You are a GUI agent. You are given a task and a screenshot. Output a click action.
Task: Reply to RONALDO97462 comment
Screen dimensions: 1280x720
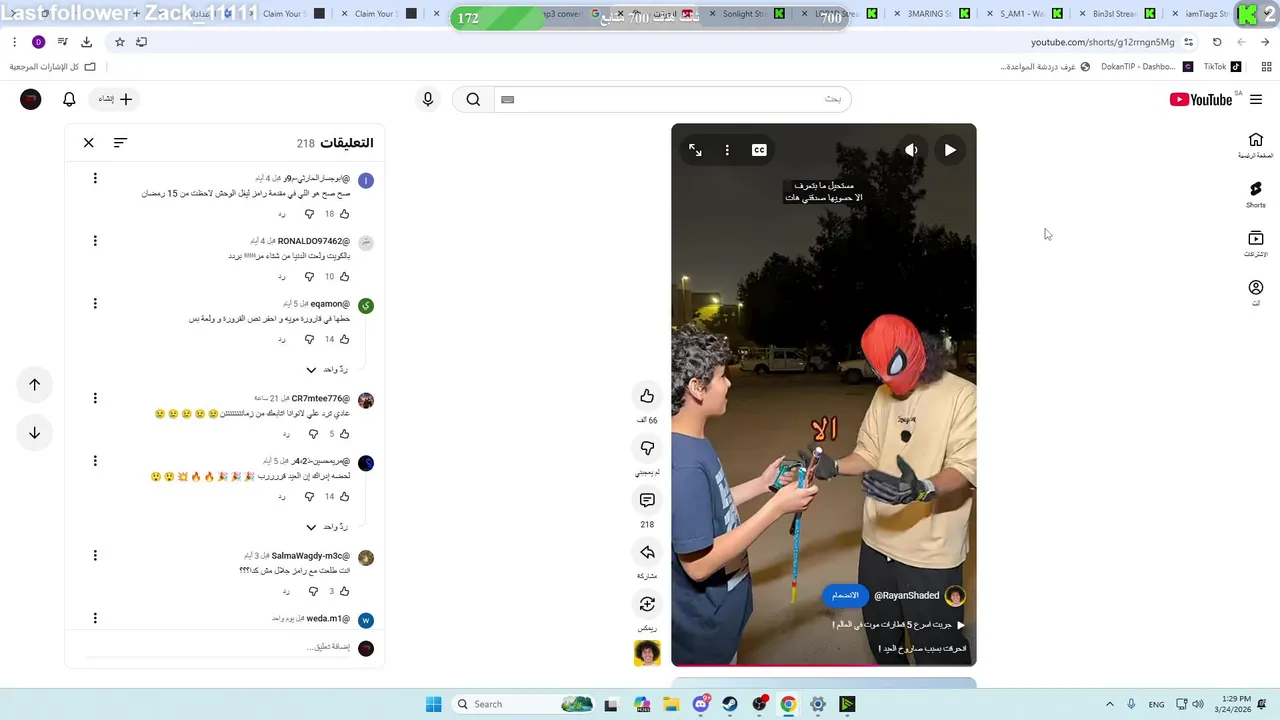(x=282, y=277)
